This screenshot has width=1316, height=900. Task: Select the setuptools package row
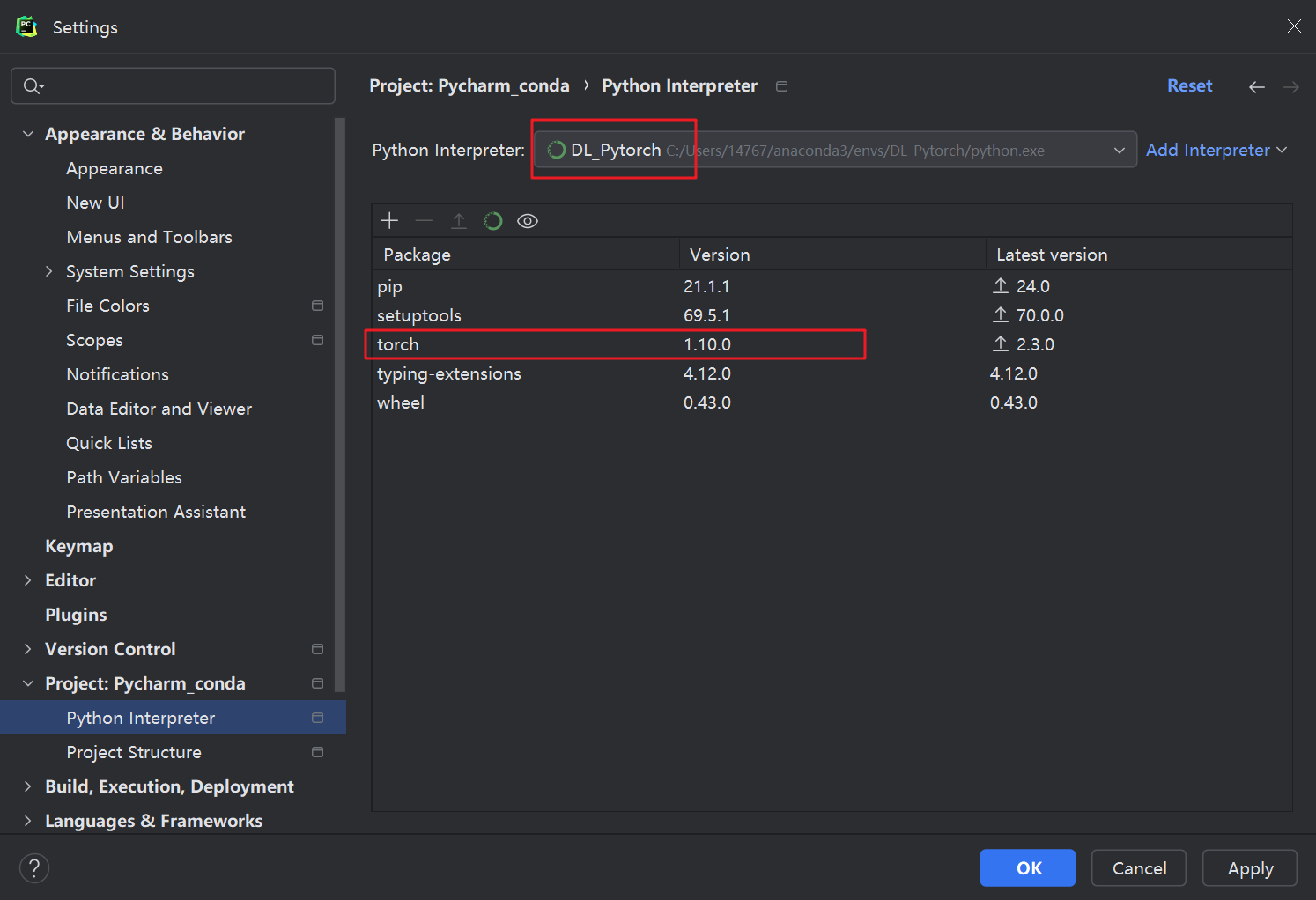(x=832, y=314)
